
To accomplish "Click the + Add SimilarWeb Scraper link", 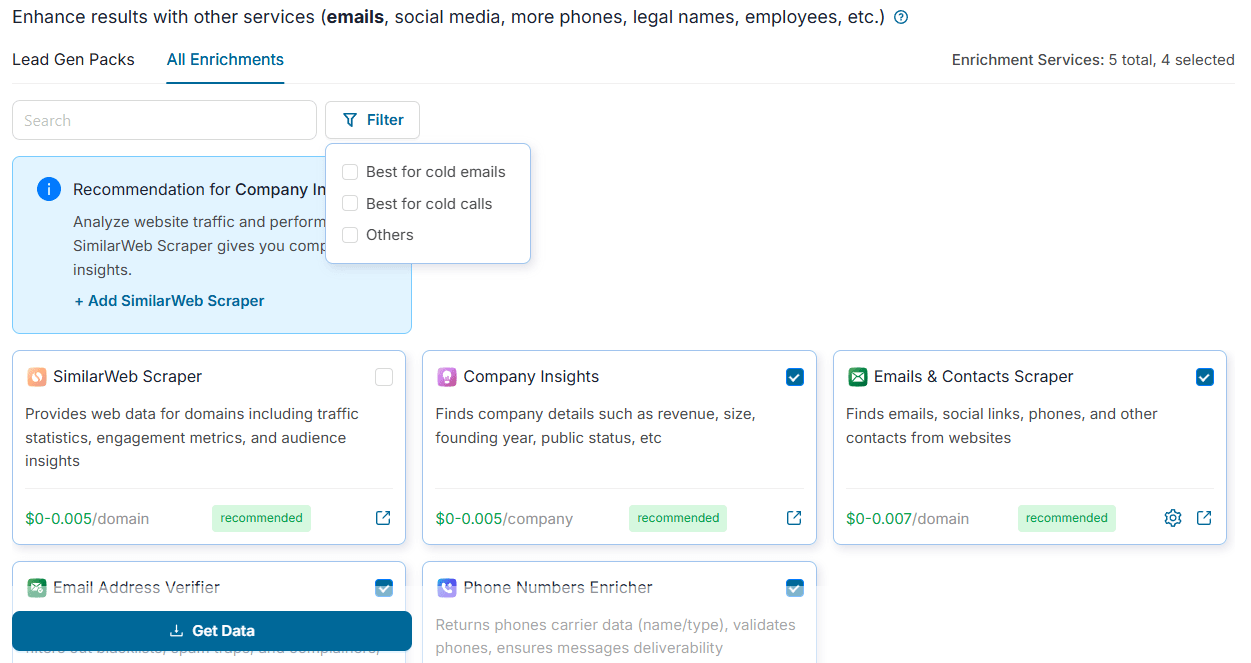I will coord(169,301).
